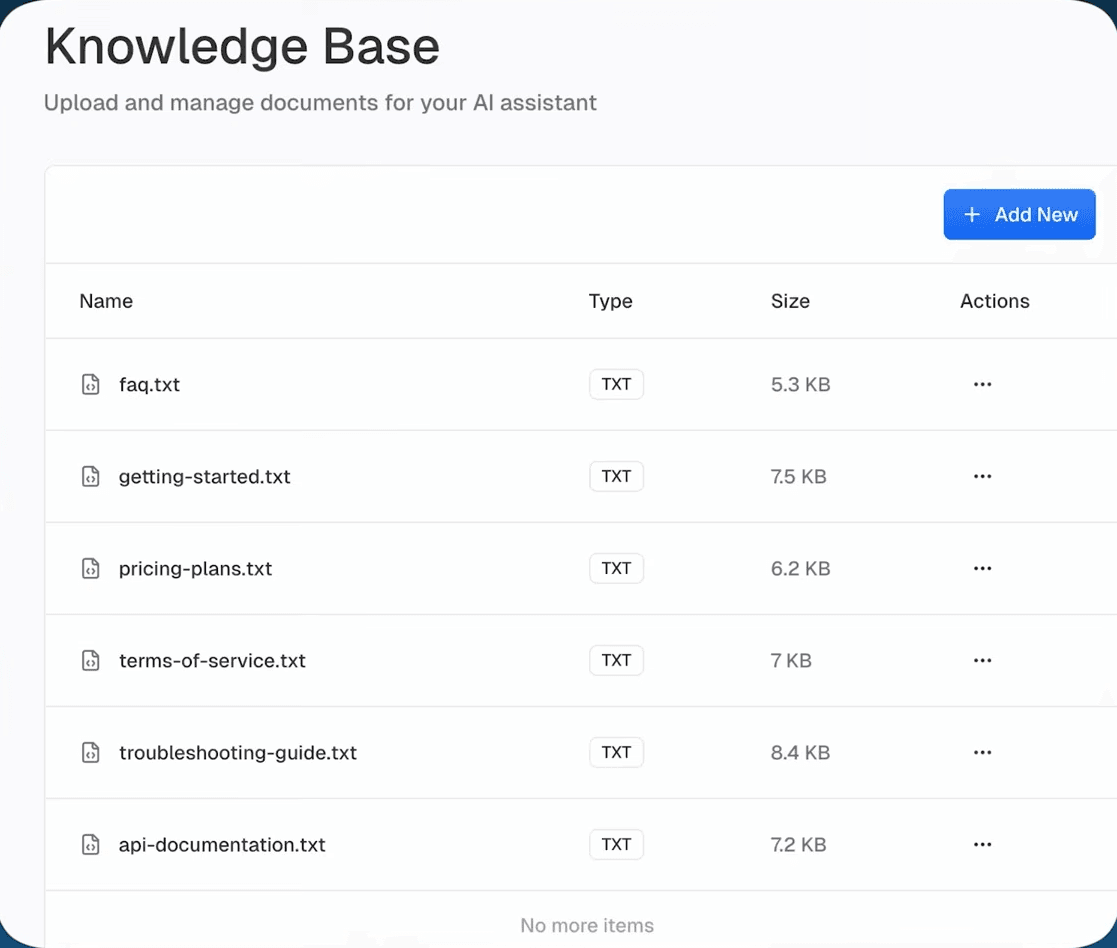Click the plus icon in Add New
1117x948 pixels.
pos(971,215)
